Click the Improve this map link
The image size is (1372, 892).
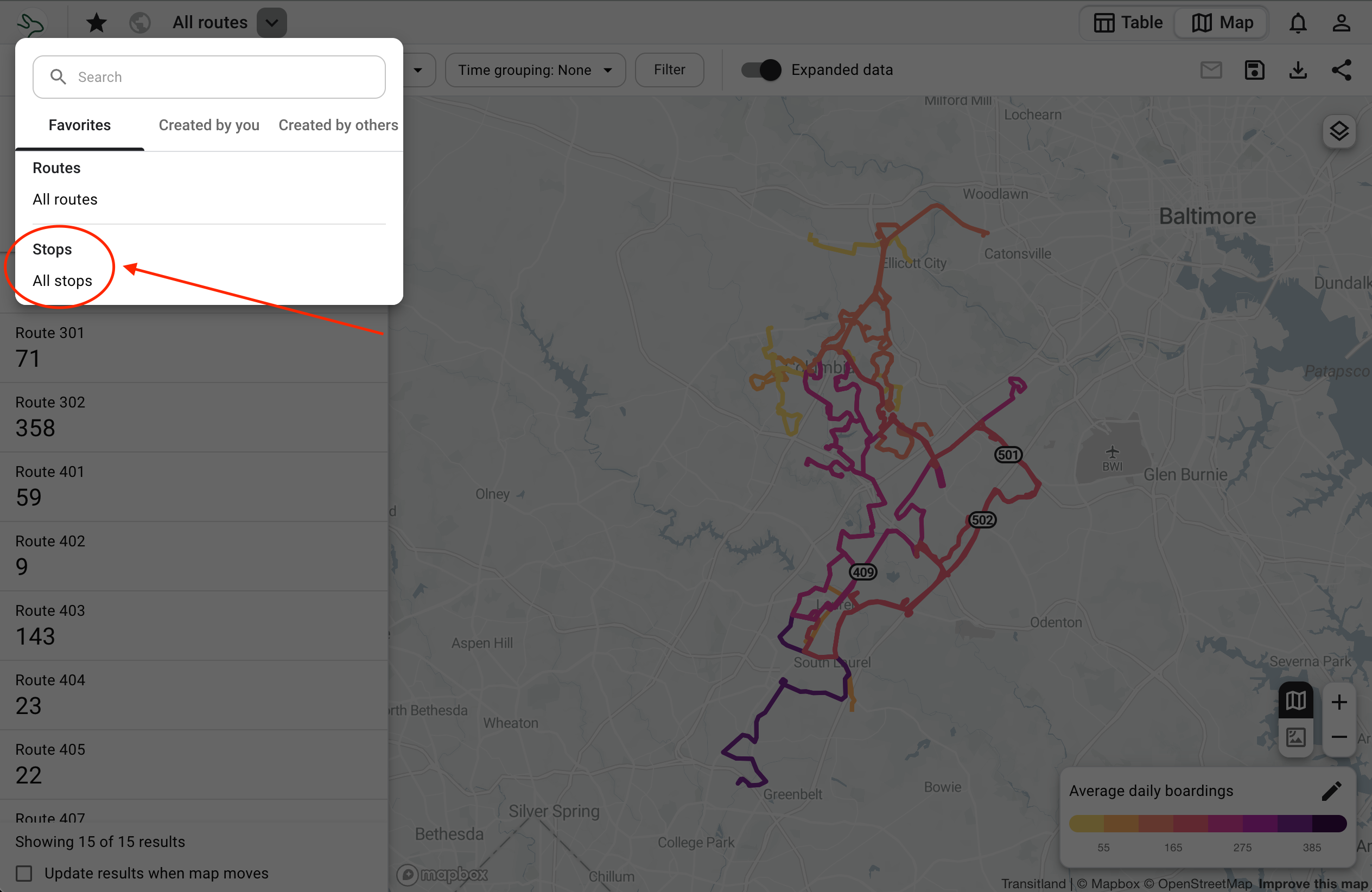[1313, 883]
